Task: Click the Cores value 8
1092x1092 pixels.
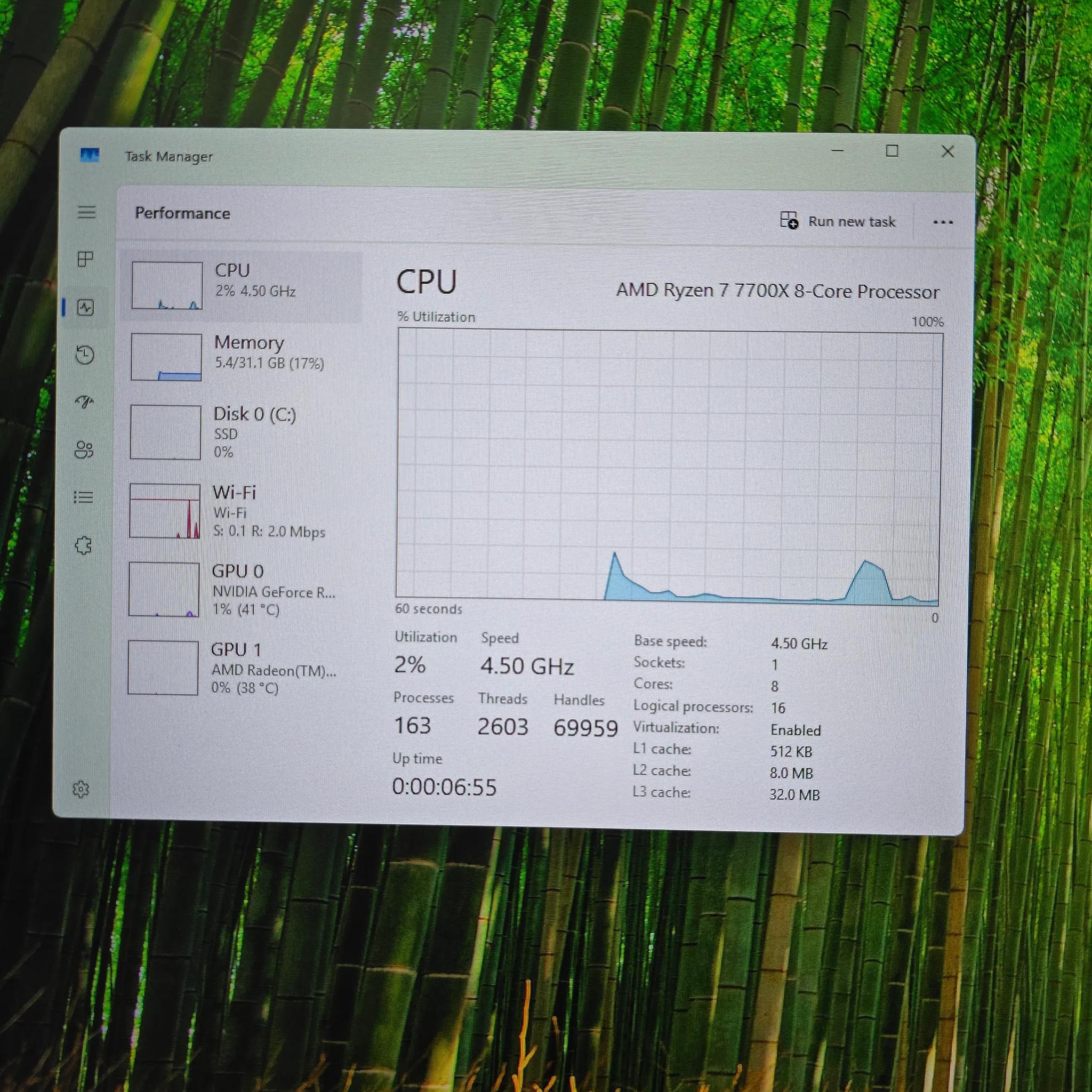Action: tap(774, 686)
